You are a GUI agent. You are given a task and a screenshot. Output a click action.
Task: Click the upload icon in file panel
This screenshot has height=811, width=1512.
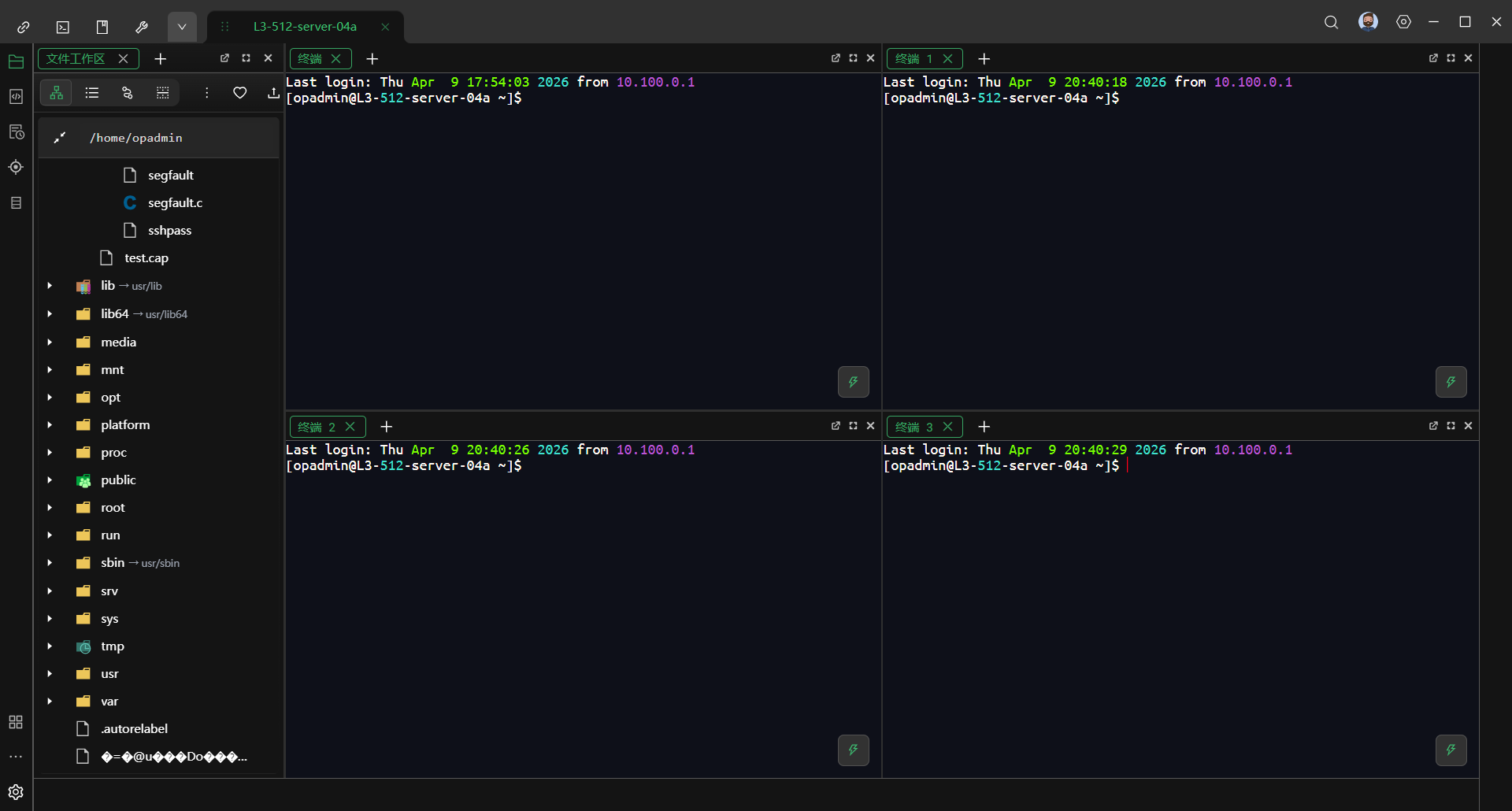(272, 93)
